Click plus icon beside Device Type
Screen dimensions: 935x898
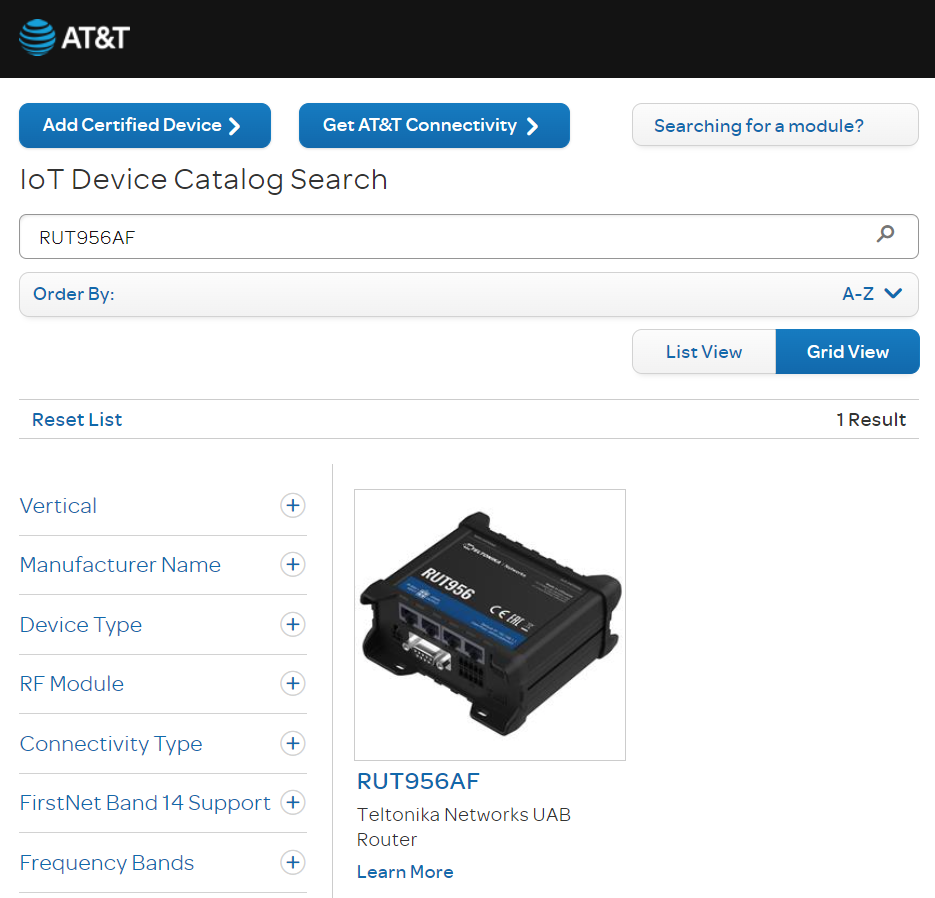[x=292, y=625]
